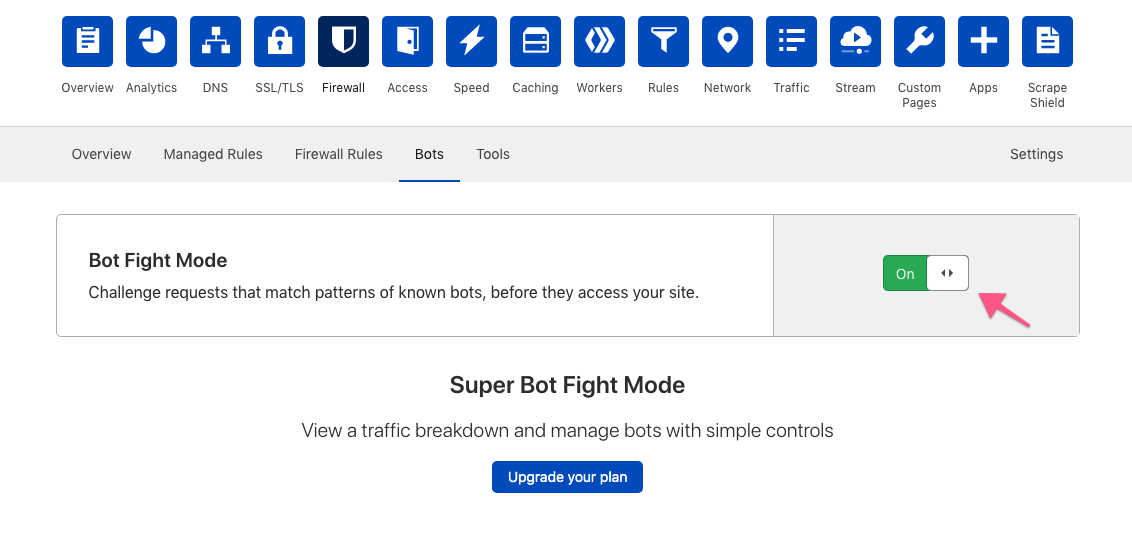
Task: Click the 'Challenge requests that match' description
Action: coord(393,293)
